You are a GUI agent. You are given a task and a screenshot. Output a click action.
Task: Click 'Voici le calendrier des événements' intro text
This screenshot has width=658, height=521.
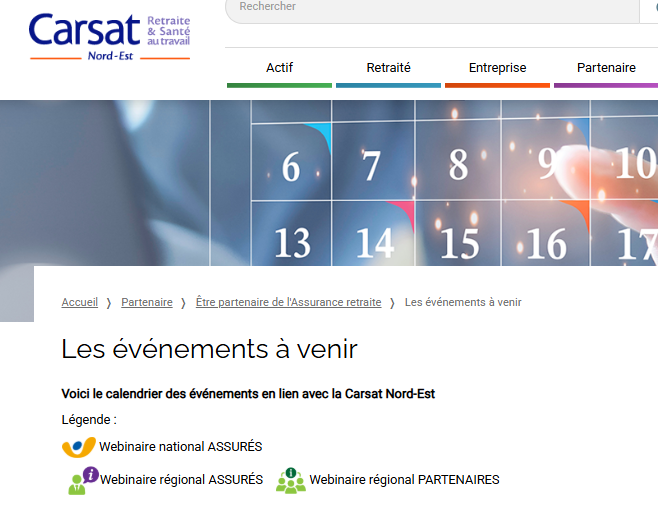click(x=248, y=394)
